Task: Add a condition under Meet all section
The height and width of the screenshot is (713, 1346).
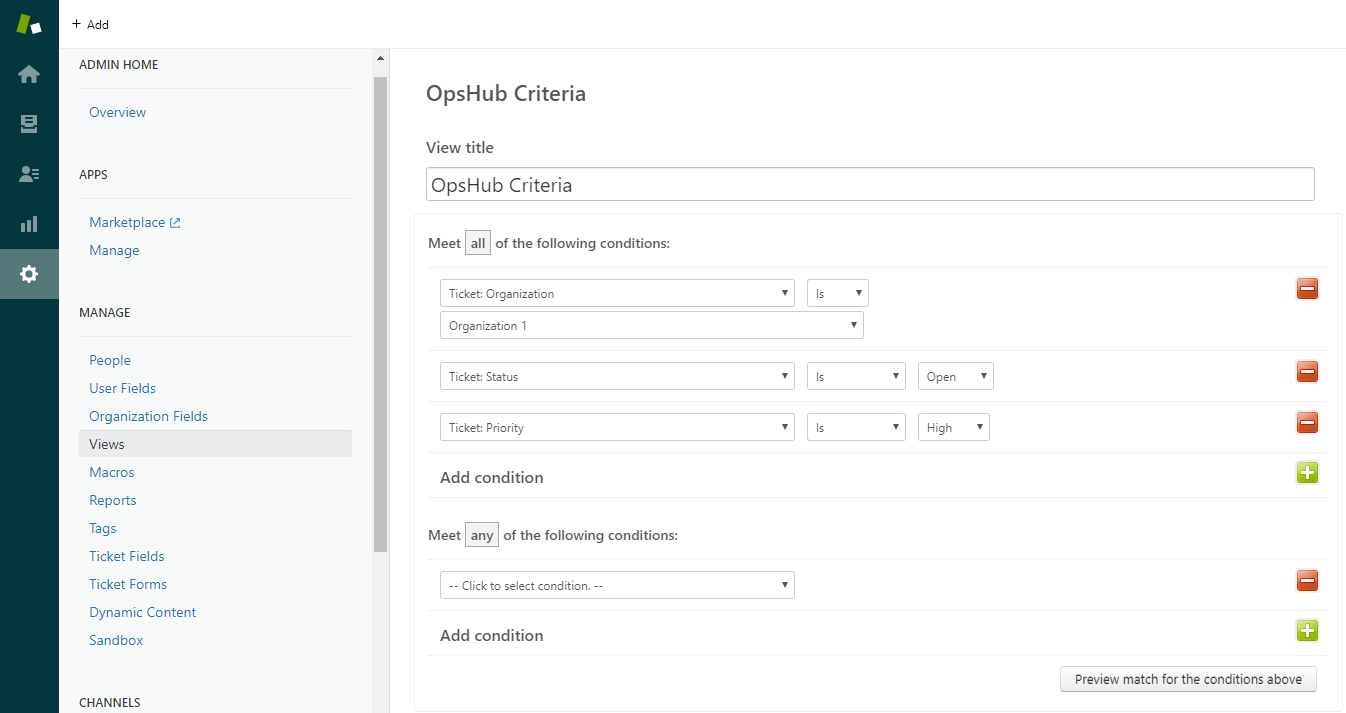Action: point(1307,473)
